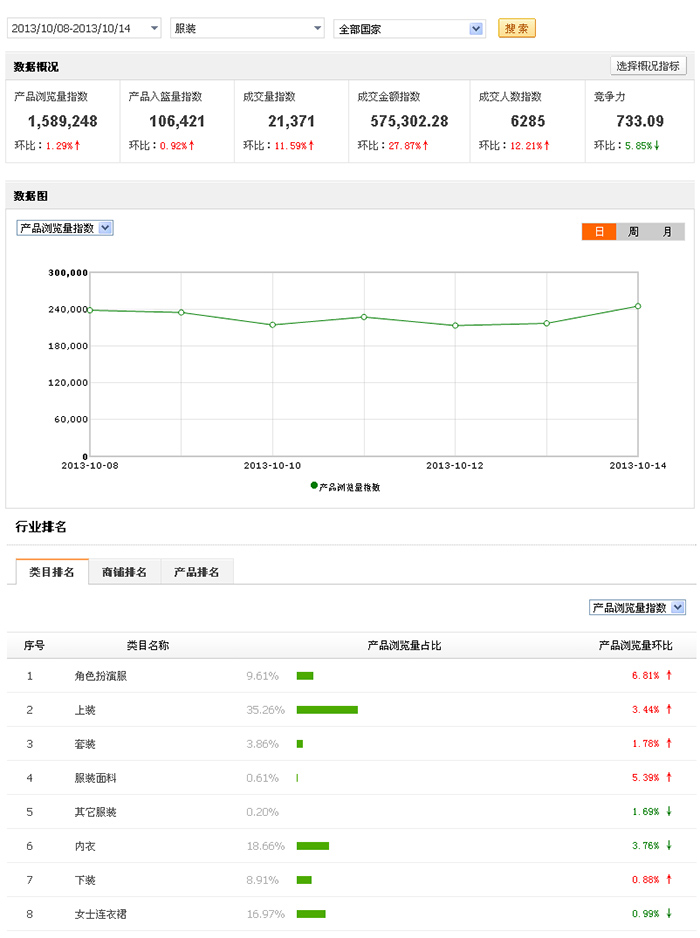The height and width of the screenshot is (938, 700).
Task: Expand the 服装 category dropdown
Action: (247, 29)
